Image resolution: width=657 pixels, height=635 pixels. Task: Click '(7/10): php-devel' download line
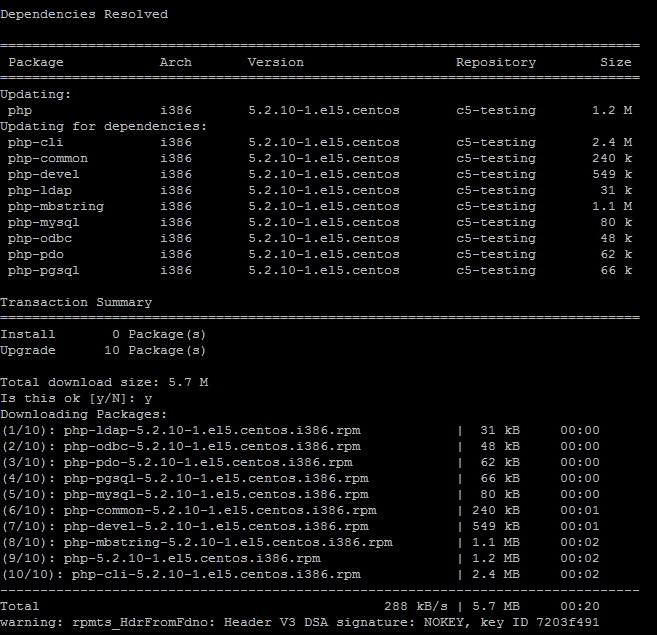click(300, 526)
